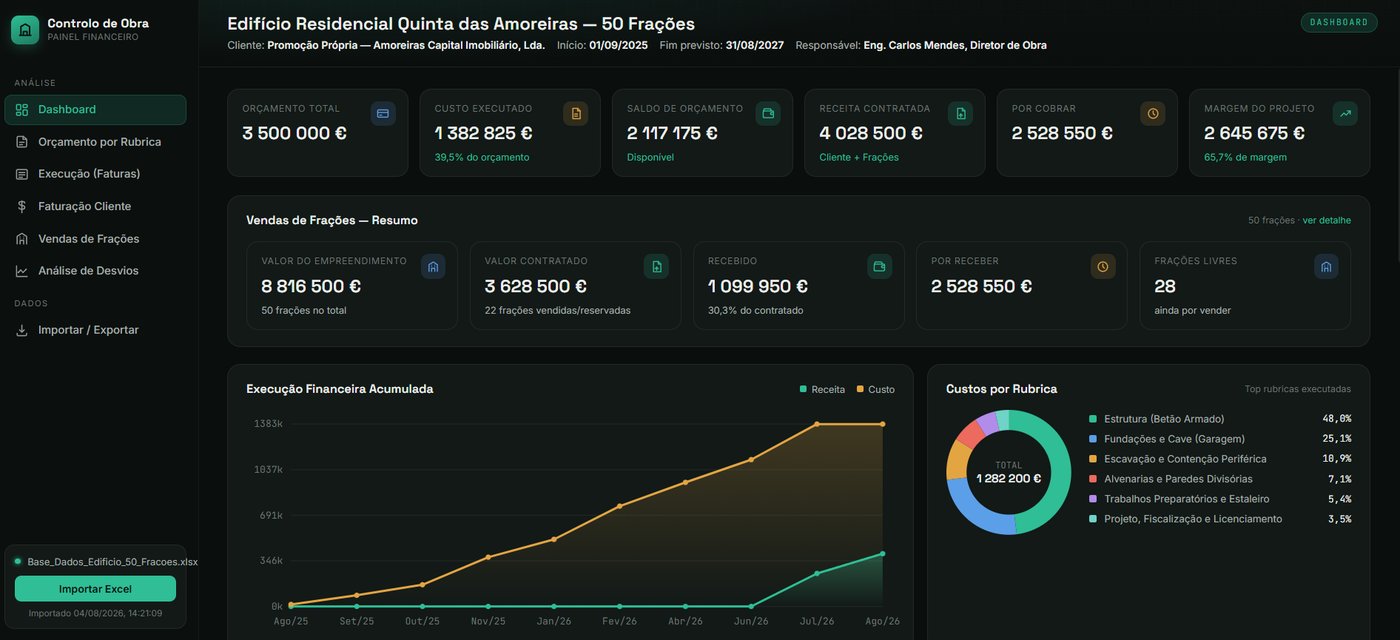Click the card icon on Orçamento Total

tap(383, 114)
